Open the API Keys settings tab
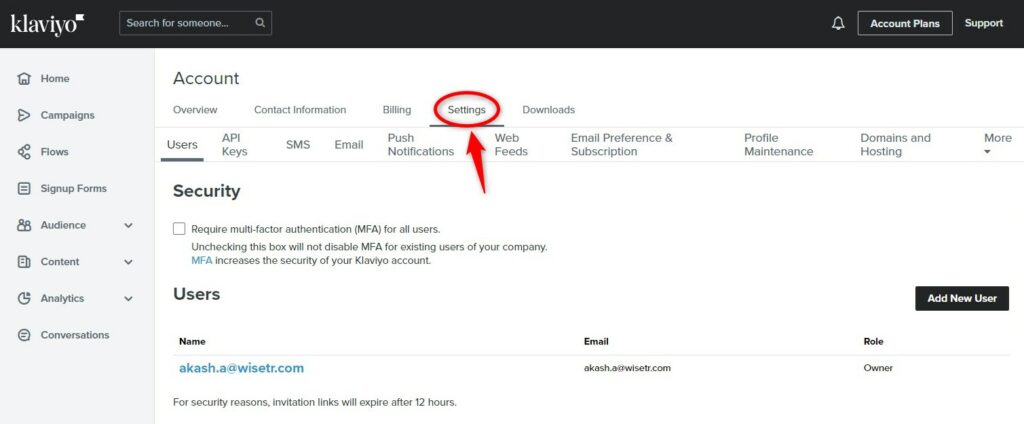The height and width of the screenshot is (424, 1024). (234, 144)
